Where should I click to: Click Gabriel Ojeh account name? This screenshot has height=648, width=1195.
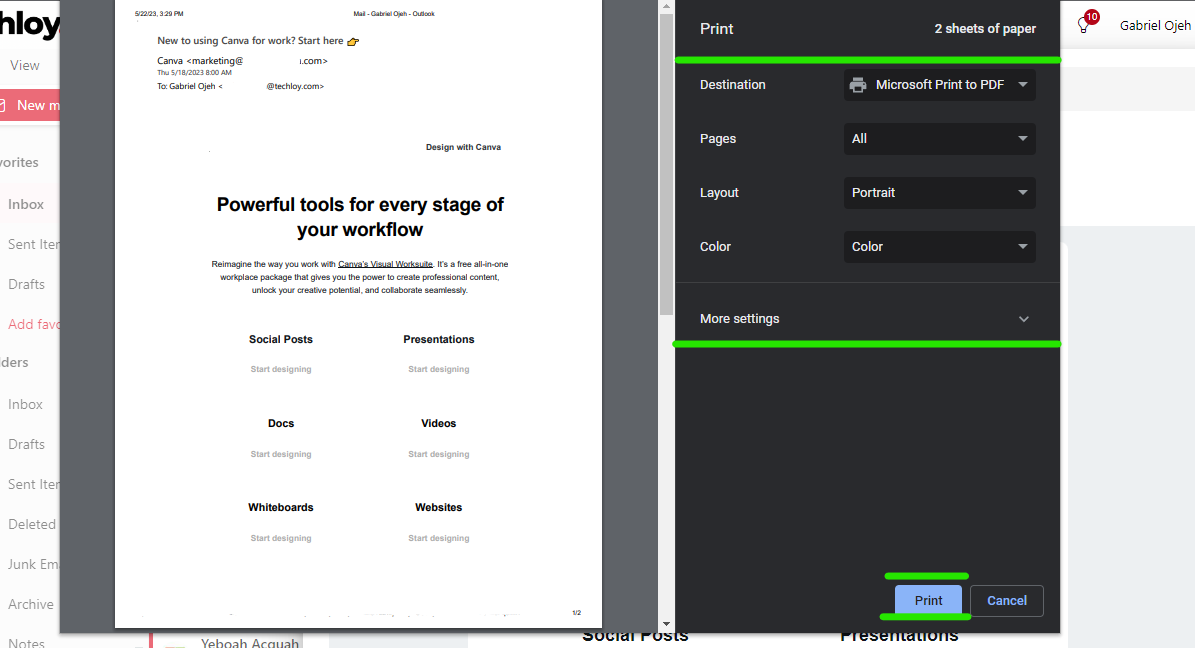click(1155, 25)
